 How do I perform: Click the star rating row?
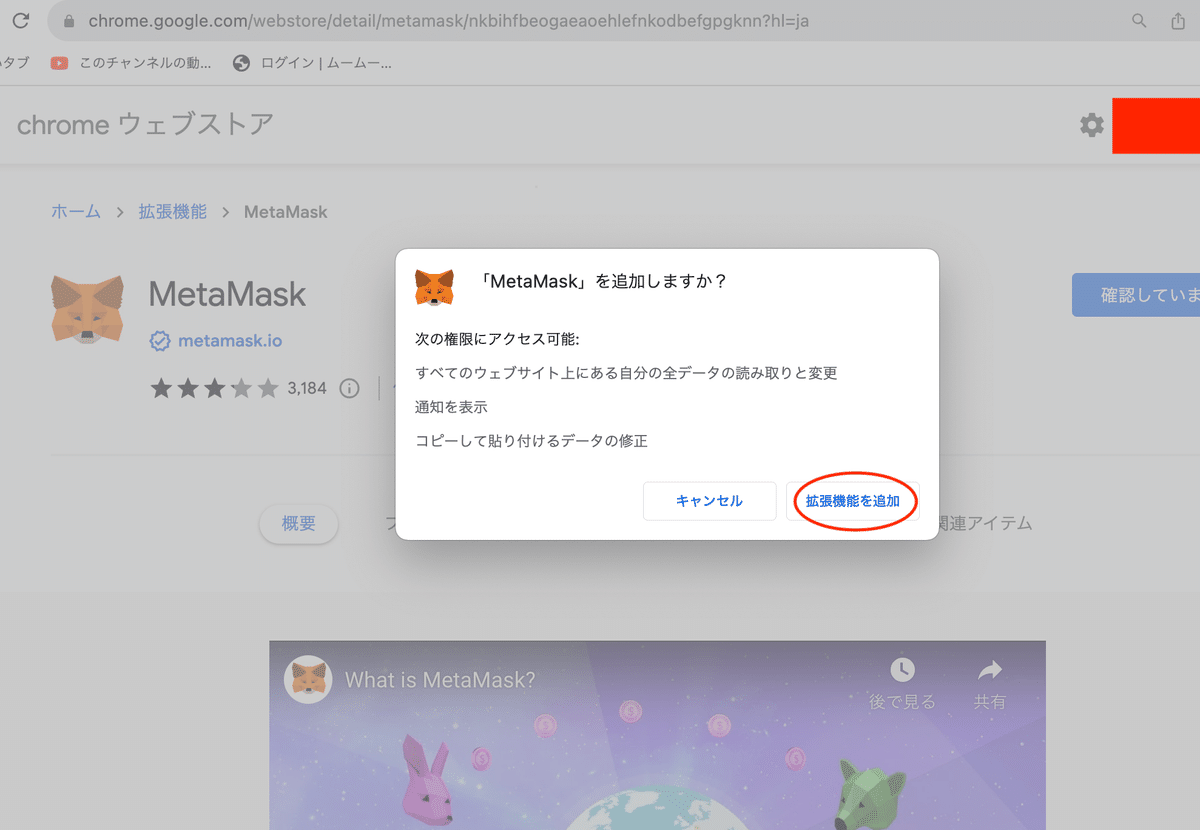pyautogui.click(x=214, y=388)
